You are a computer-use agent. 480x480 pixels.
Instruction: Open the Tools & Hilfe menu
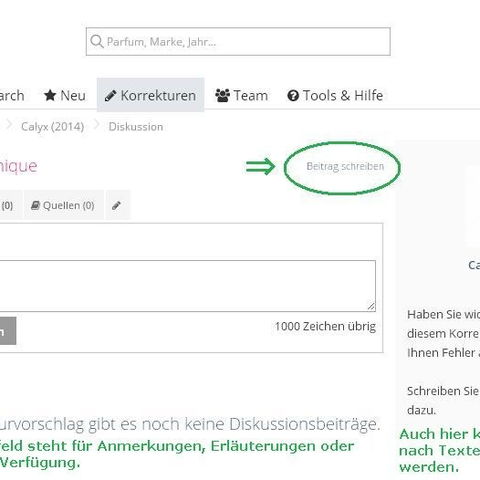335,96
